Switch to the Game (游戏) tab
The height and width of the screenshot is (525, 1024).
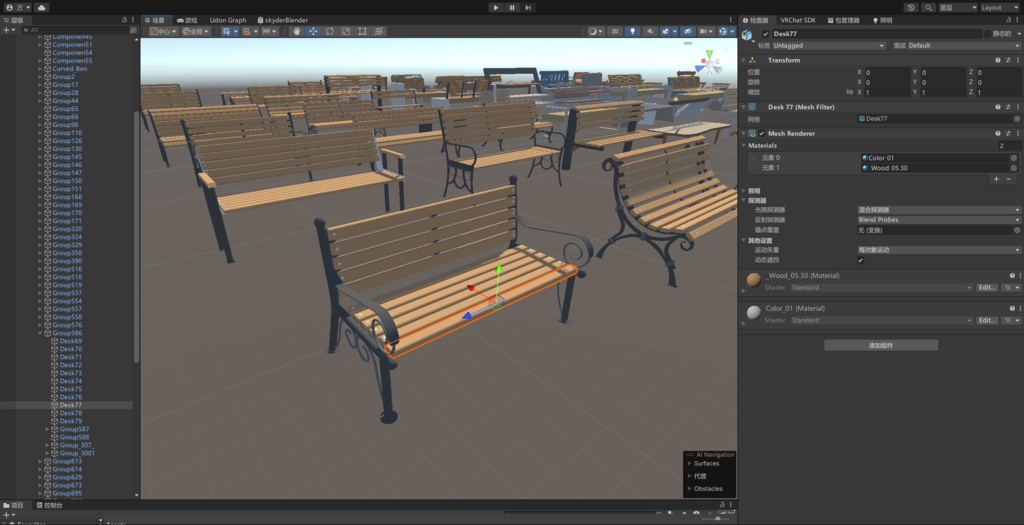click(x=187, y=20)
